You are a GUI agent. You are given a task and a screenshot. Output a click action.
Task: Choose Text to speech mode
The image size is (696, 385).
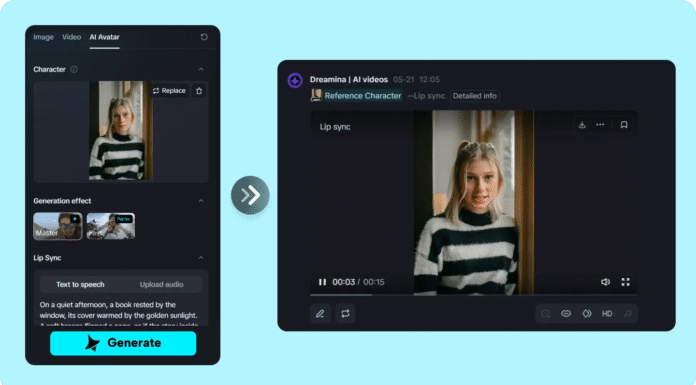(80, 284)
